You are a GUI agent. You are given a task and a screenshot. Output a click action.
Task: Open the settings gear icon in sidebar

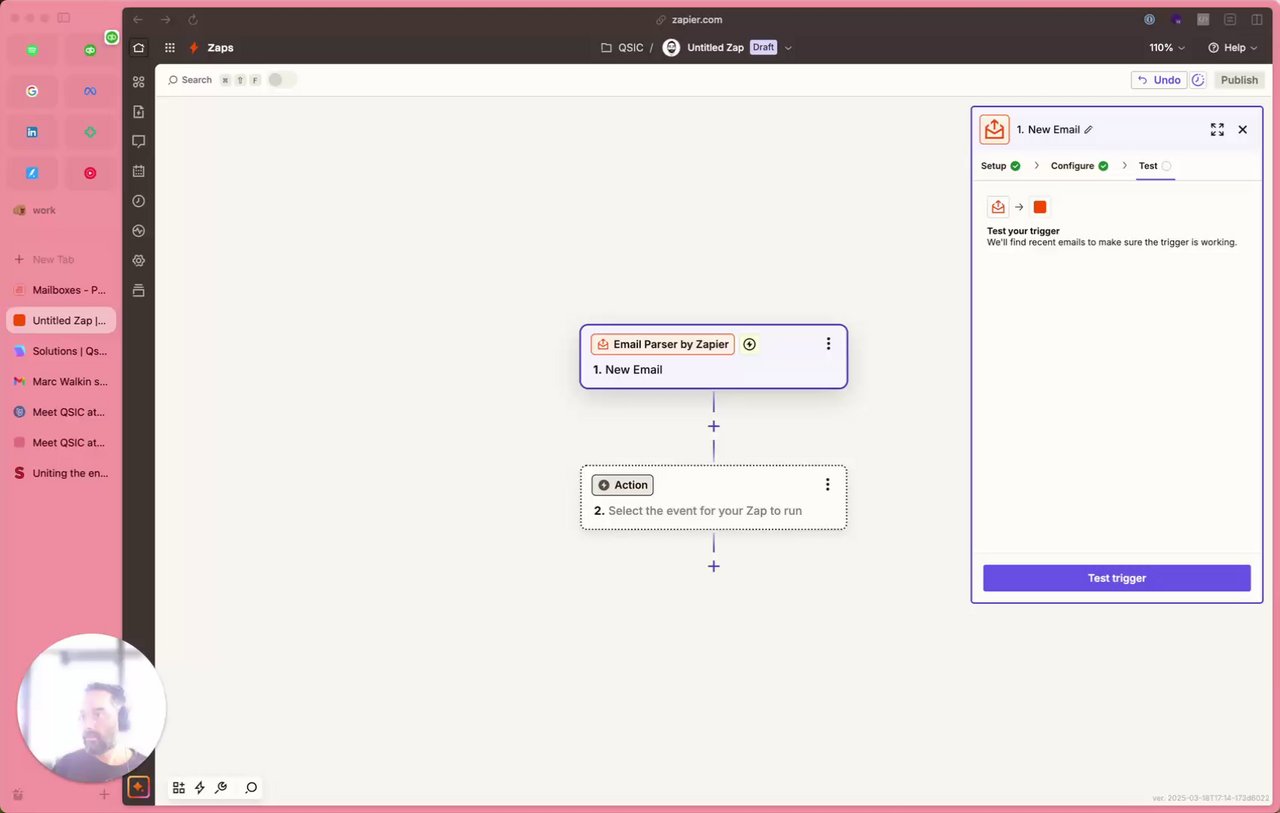(x=138, y=260)
